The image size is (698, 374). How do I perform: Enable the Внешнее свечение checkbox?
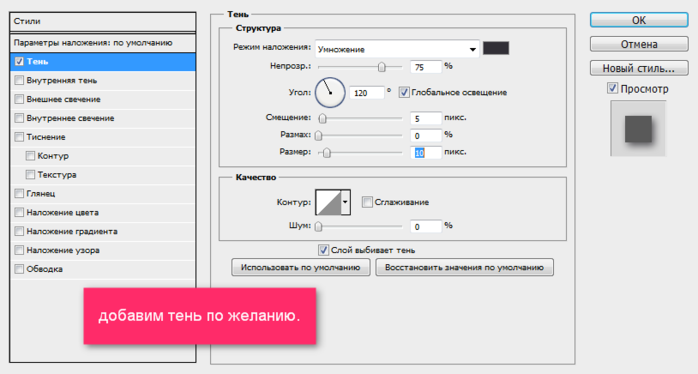(x=19, y=99)
